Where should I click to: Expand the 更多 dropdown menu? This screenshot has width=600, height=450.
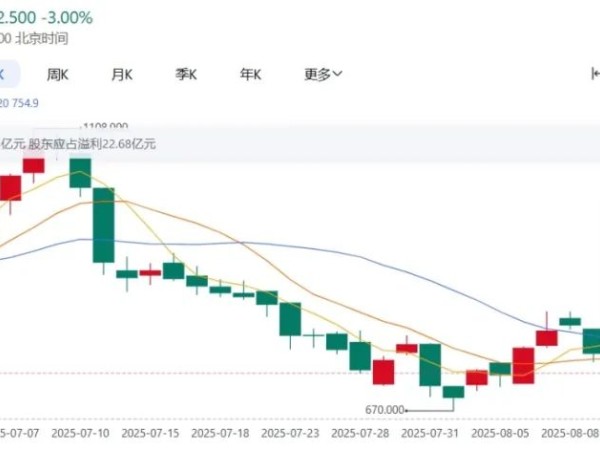[323, 74]
